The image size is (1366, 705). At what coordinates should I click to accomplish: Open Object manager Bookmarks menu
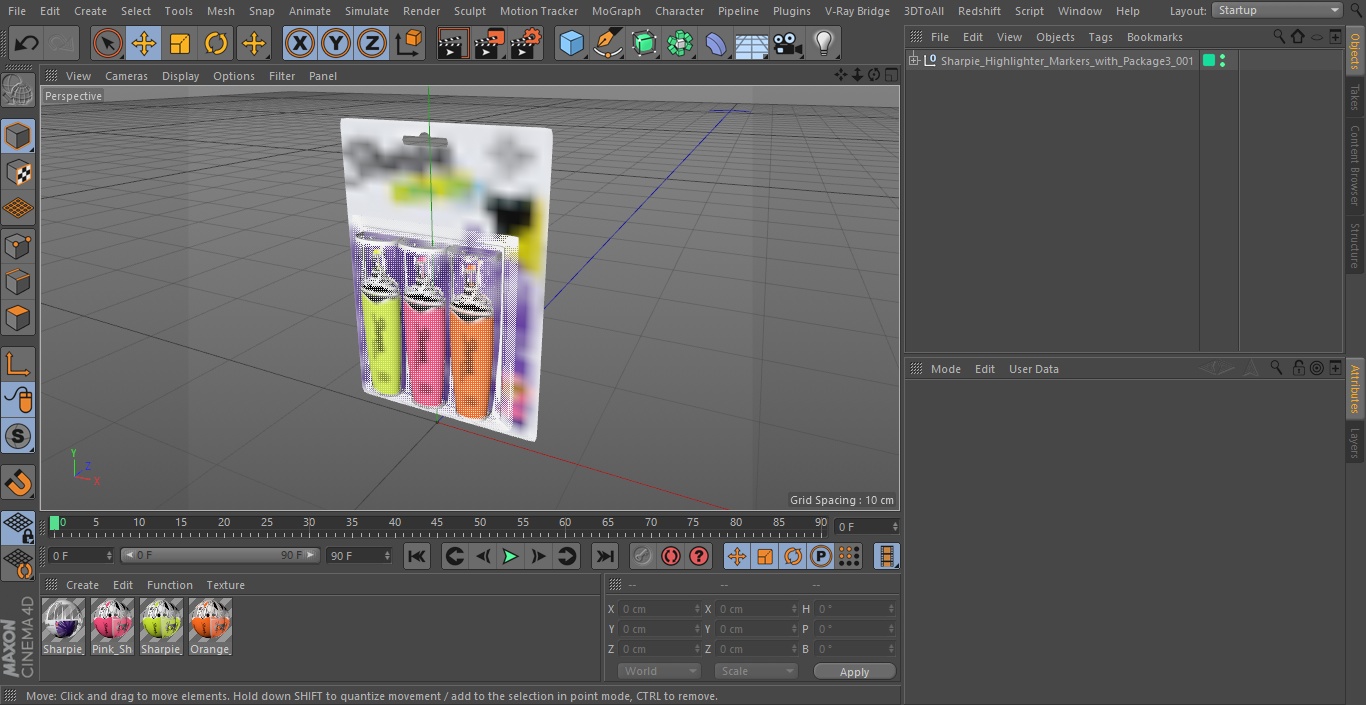1154,37
